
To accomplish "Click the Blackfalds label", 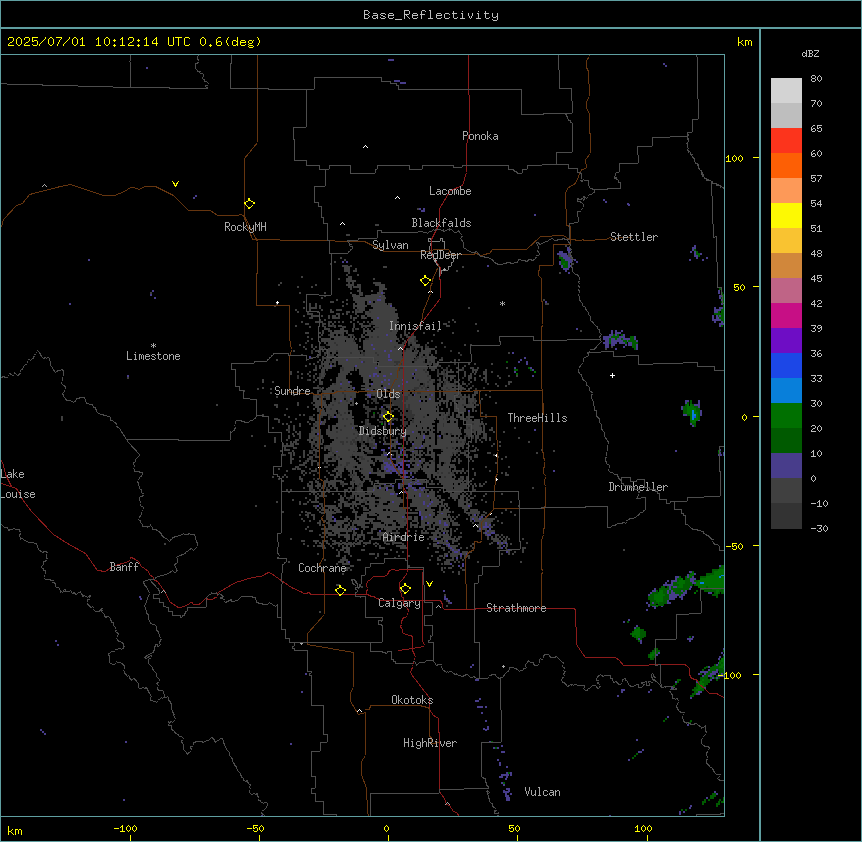I will click(x=441, y=223).
